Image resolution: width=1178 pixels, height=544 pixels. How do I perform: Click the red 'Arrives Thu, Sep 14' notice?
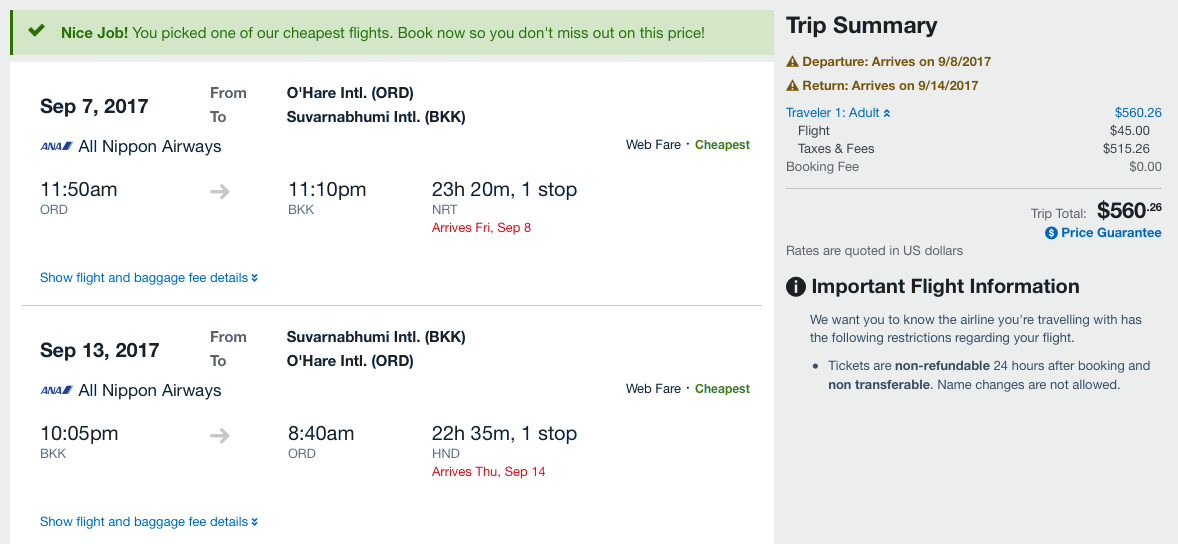[488, 472]
